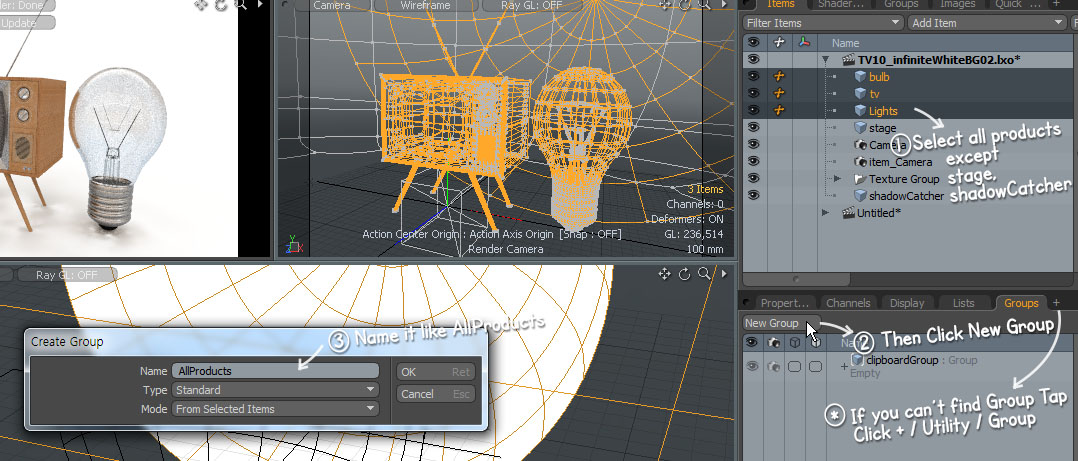This screenshot has height=461, width=1078.
Task: Click the rotate icon in the bottom viewport
Action: (685, 274)
